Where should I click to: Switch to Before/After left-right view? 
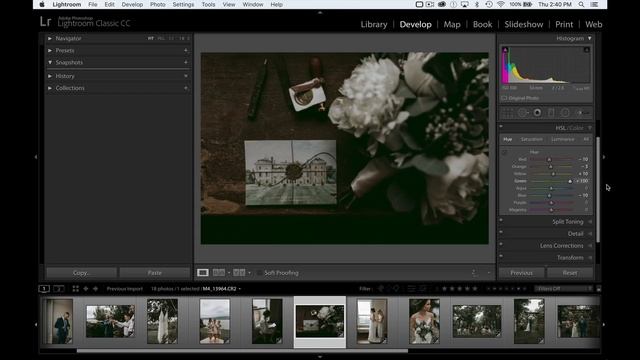coord(239,273)
